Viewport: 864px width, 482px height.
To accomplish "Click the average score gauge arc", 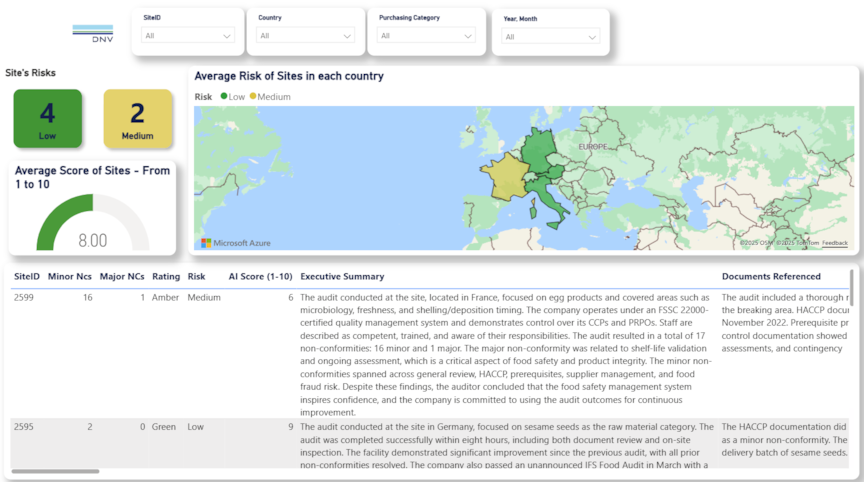I will tap(60, 215).
